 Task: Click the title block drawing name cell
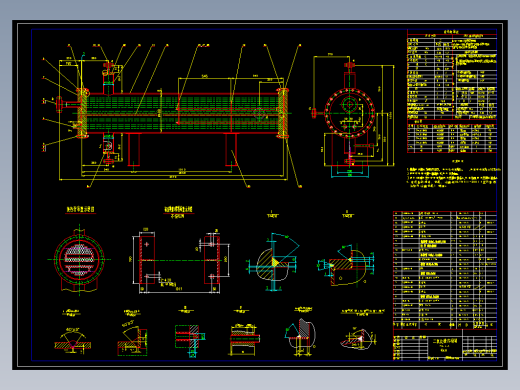[x=445, y=345]
